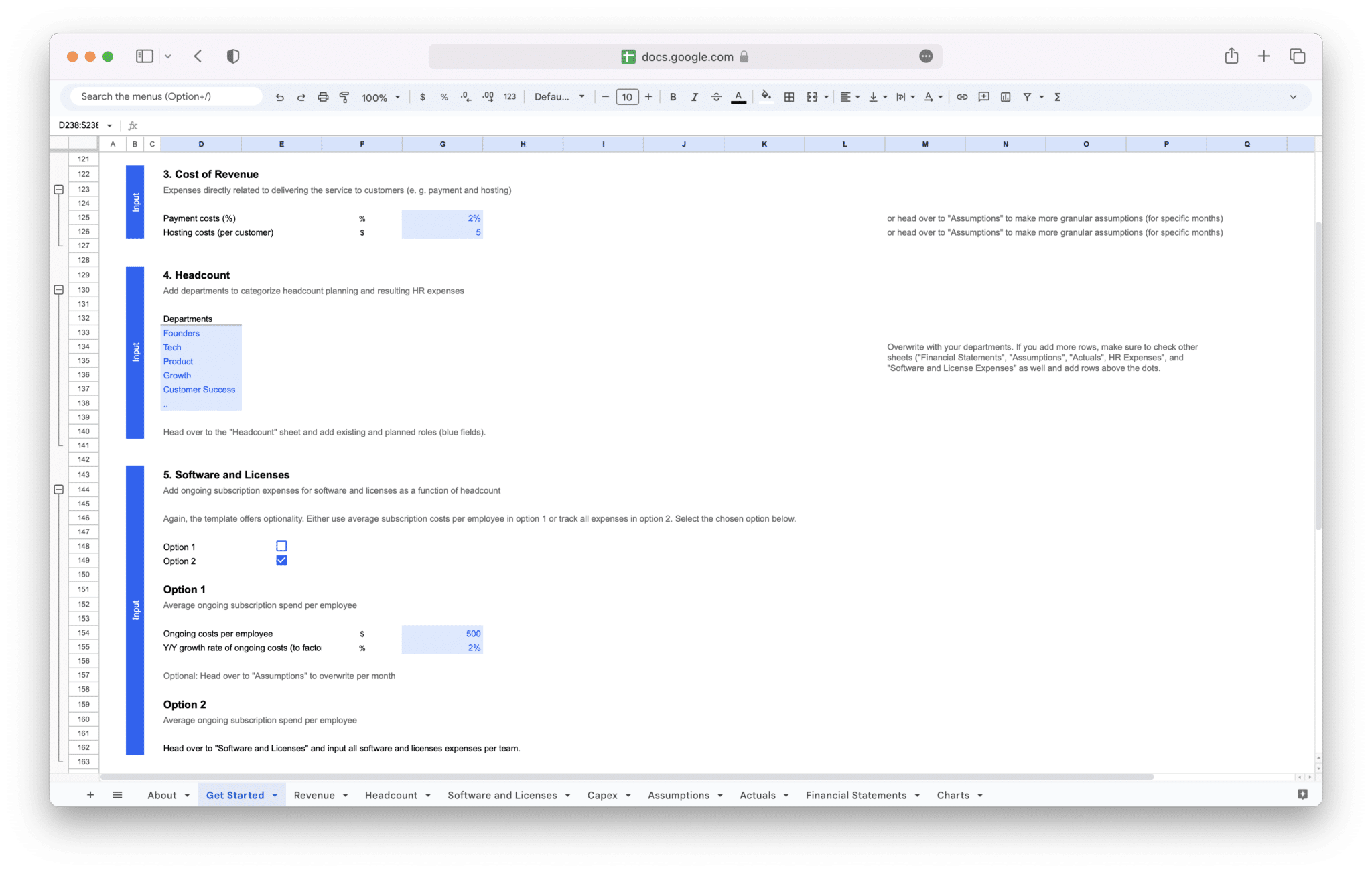Image resolution: width=1372 pixels, height=872 pixels.
Task: Click the Borders icon
Action: [788, 96]
